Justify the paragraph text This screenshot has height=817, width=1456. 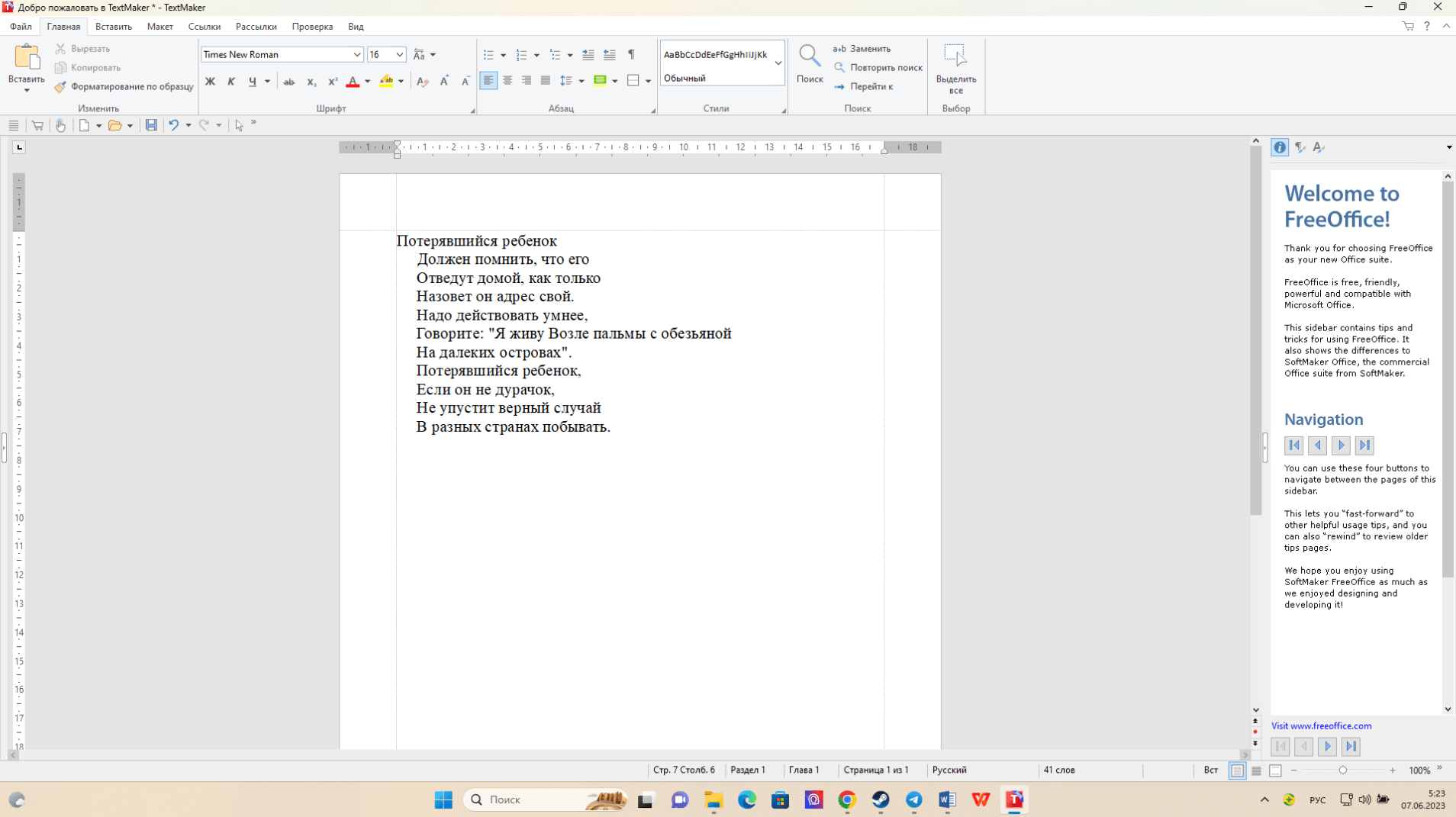click(x=545, y=81)
